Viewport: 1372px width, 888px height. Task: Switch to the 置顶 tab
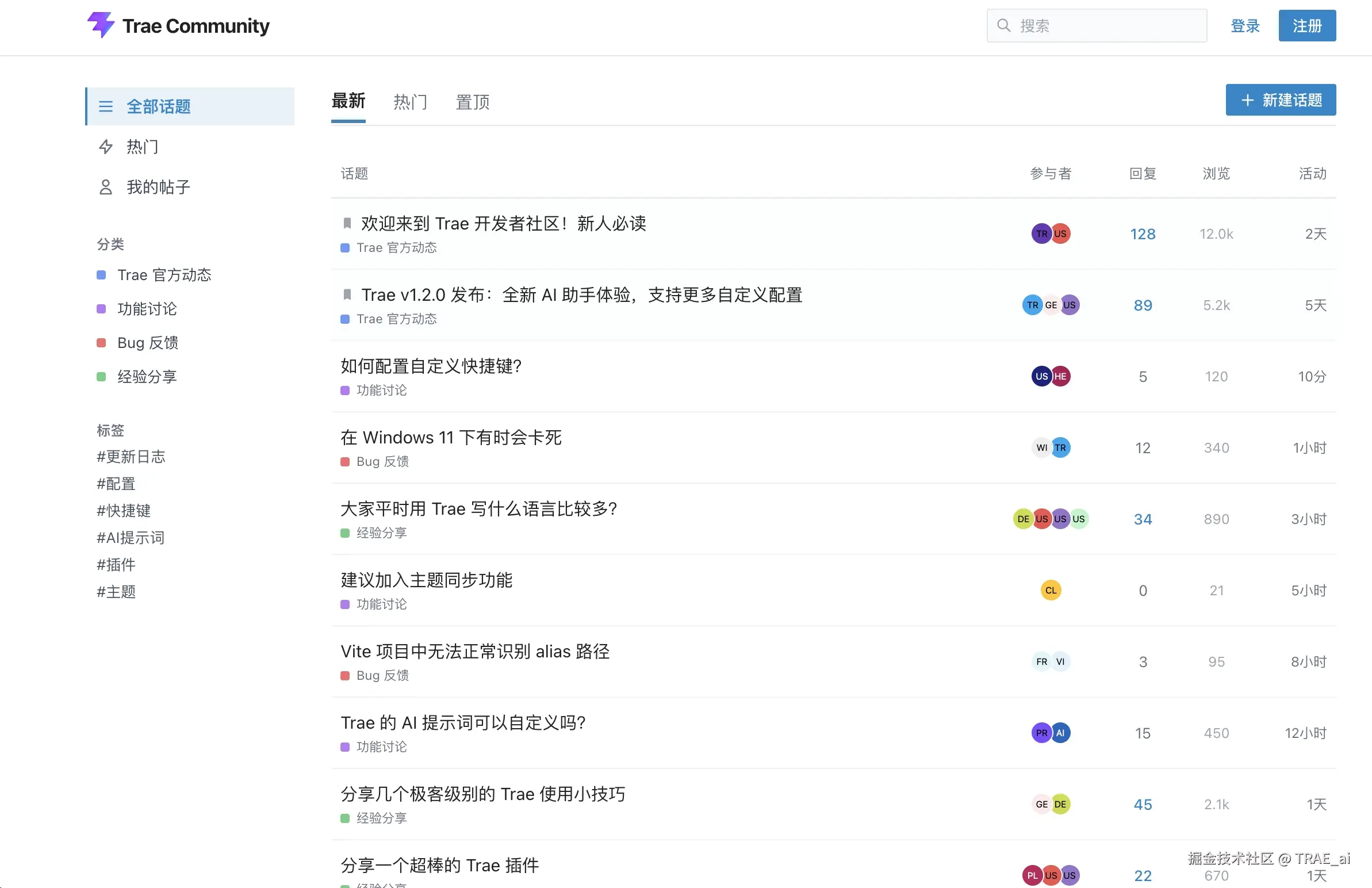pyautogui.click(x=472, y=102)
